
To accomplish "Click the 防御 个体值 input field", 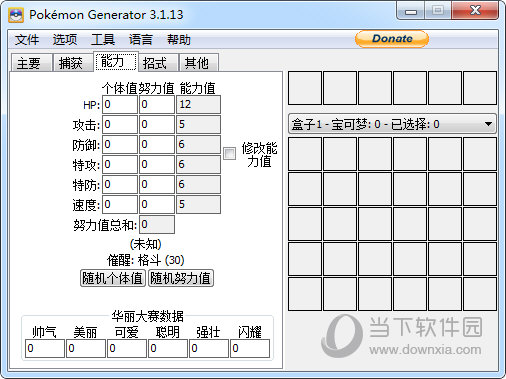I will [120, 145].
